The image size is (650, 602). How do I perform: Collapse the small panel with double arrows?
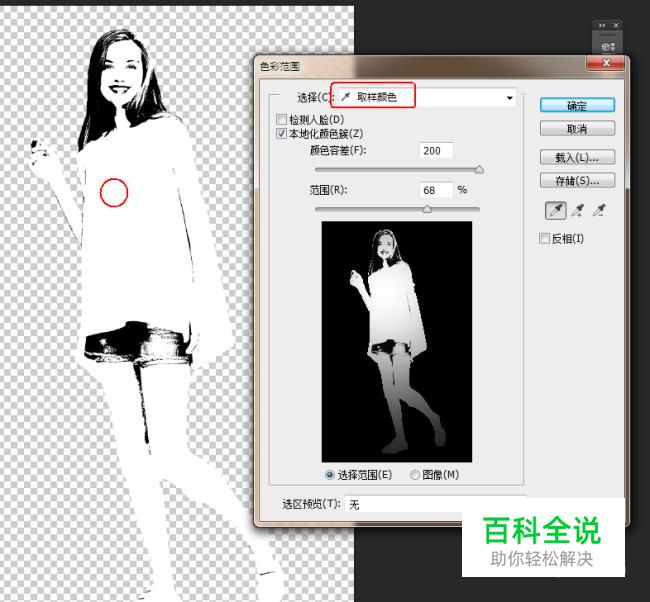[x=602, y=25]
